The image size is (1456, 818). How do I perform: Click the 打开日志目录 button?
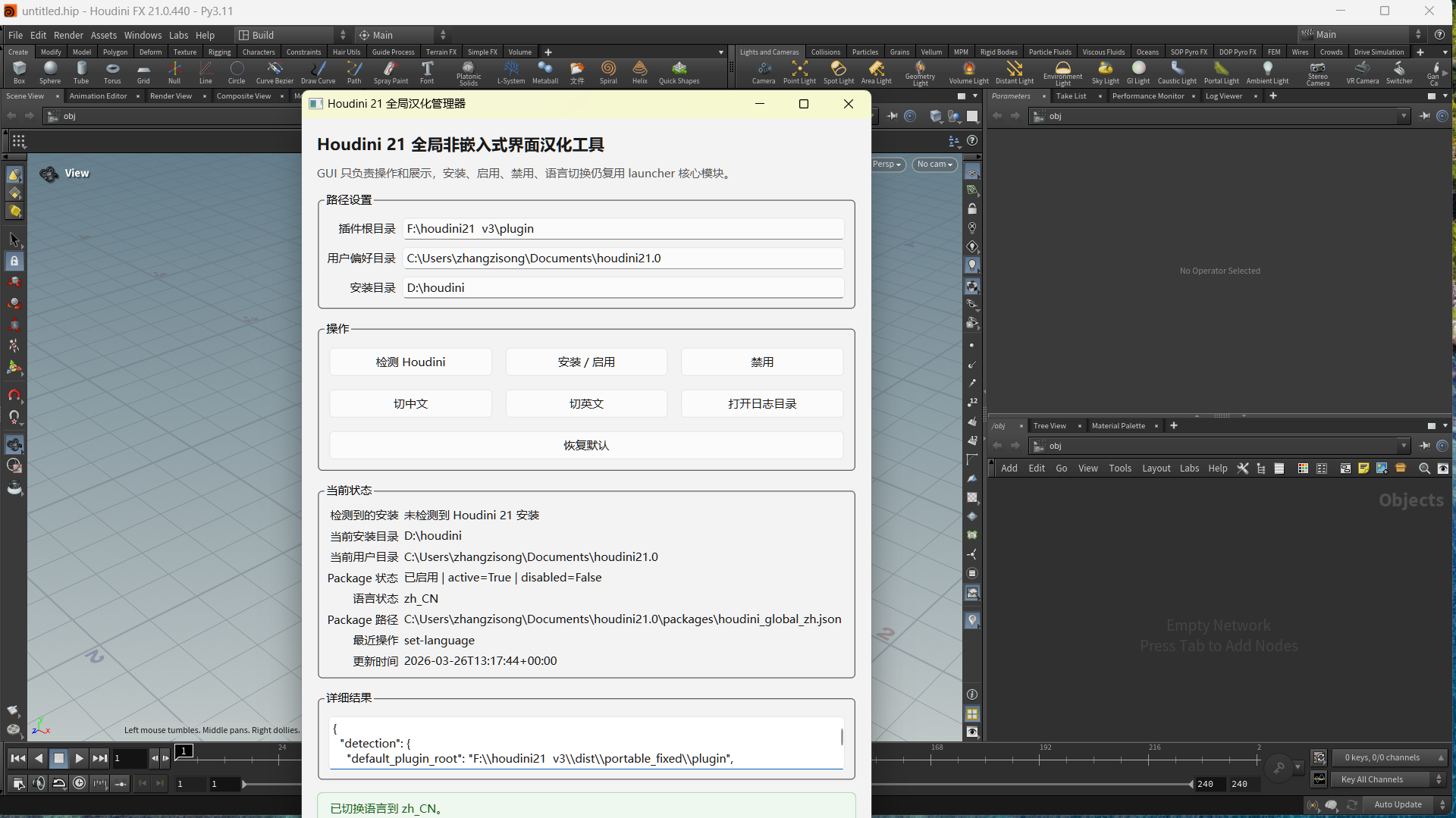point(762,404)
